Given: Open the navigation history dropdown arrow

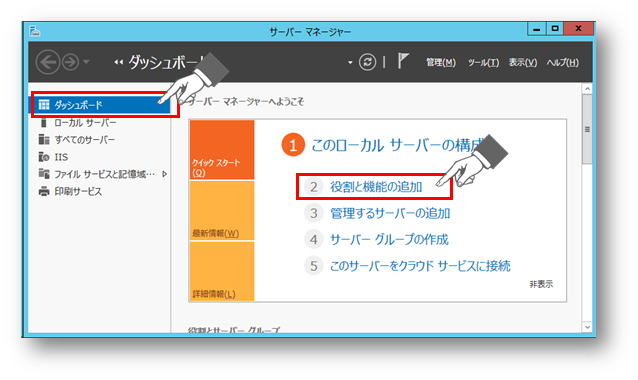Looking at the screenshot, I should pyautogui.click(x=86, y=62).
